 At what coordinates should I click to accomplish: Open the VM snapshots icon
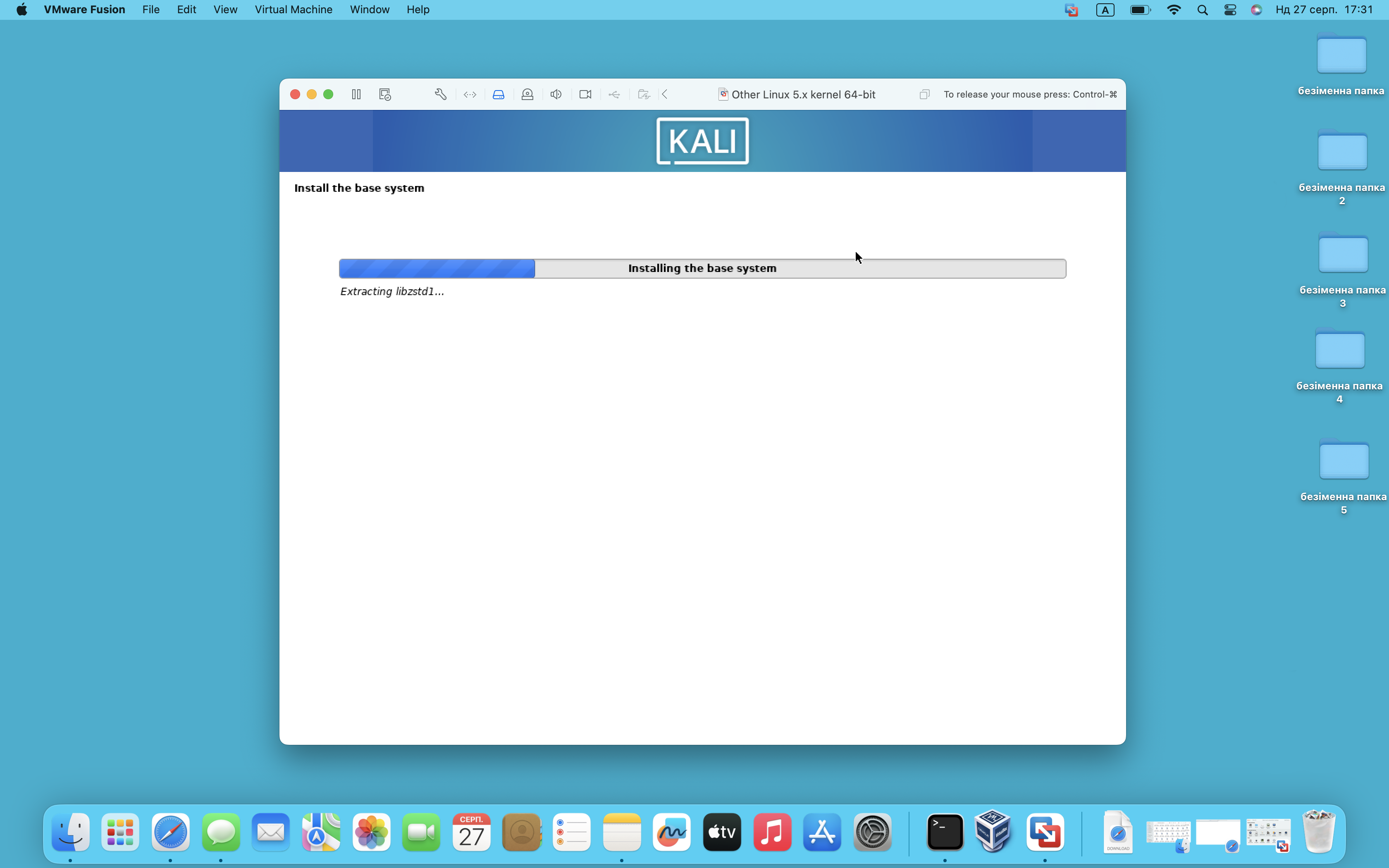coord(385,94)
